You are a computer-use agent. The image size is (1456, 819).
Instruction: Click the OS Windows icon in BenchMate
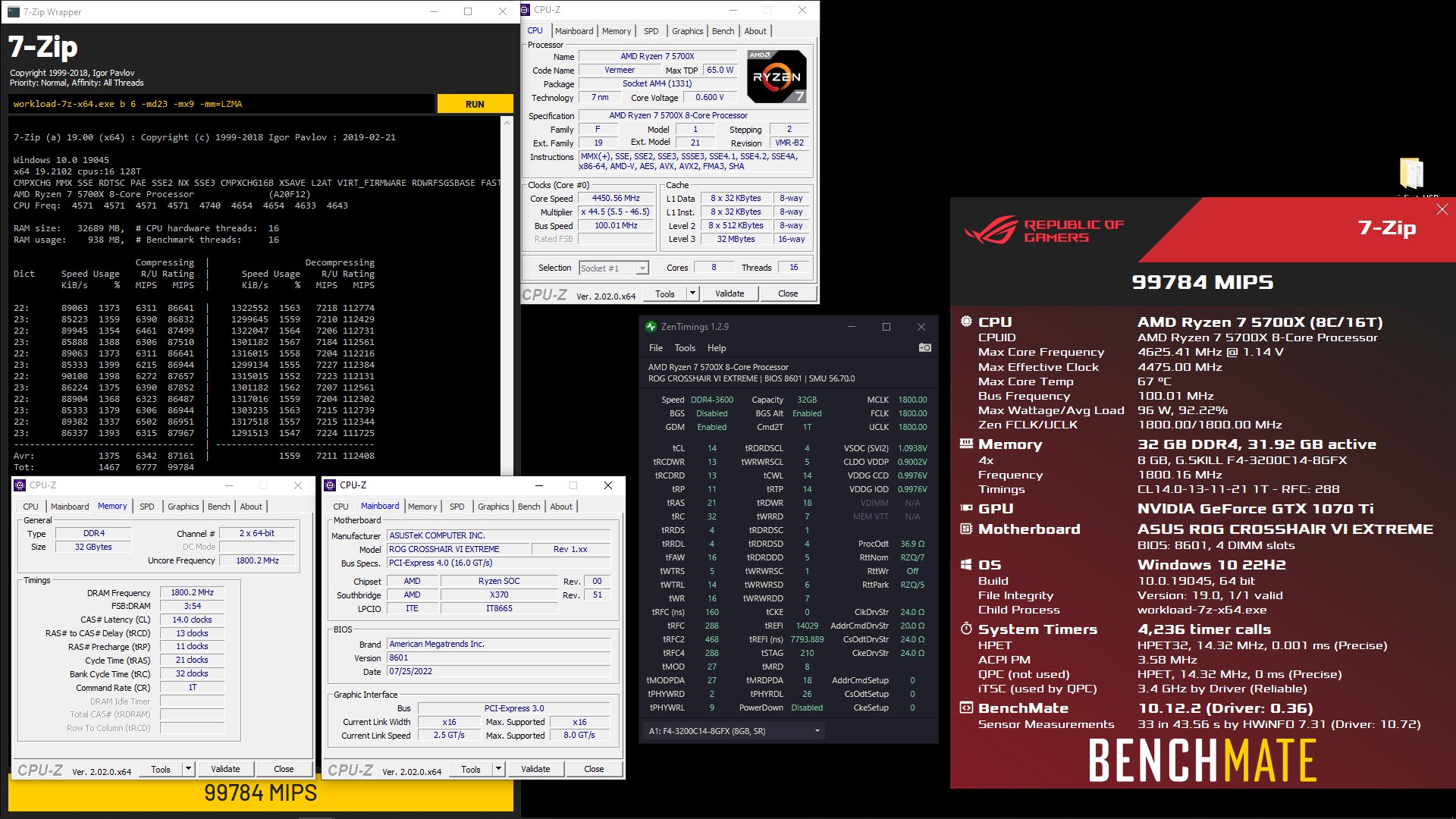click(966, 564)
